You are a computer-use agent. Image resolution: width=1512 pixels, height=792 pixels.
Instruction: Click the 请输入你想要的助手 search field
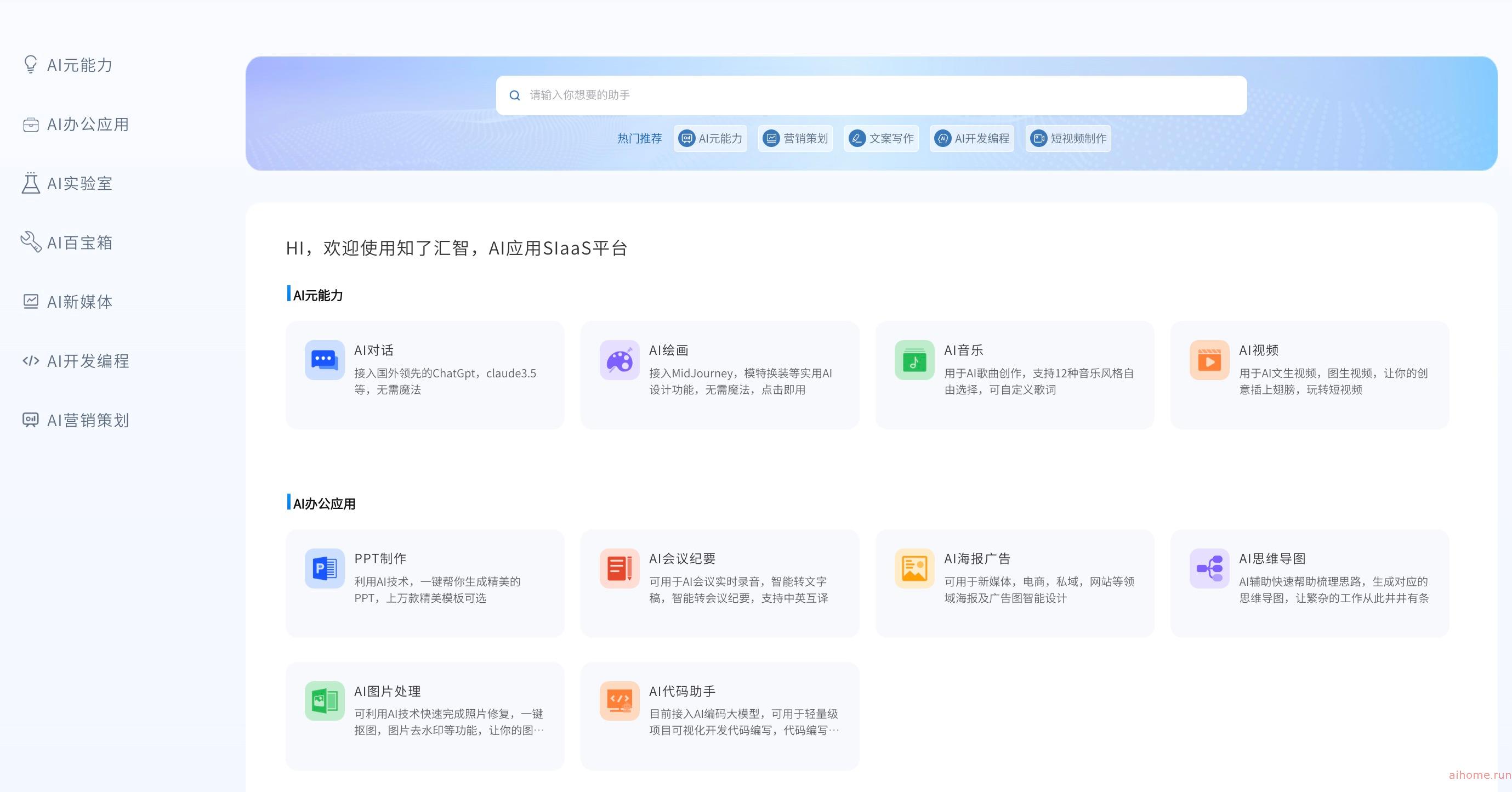[871, 95]
